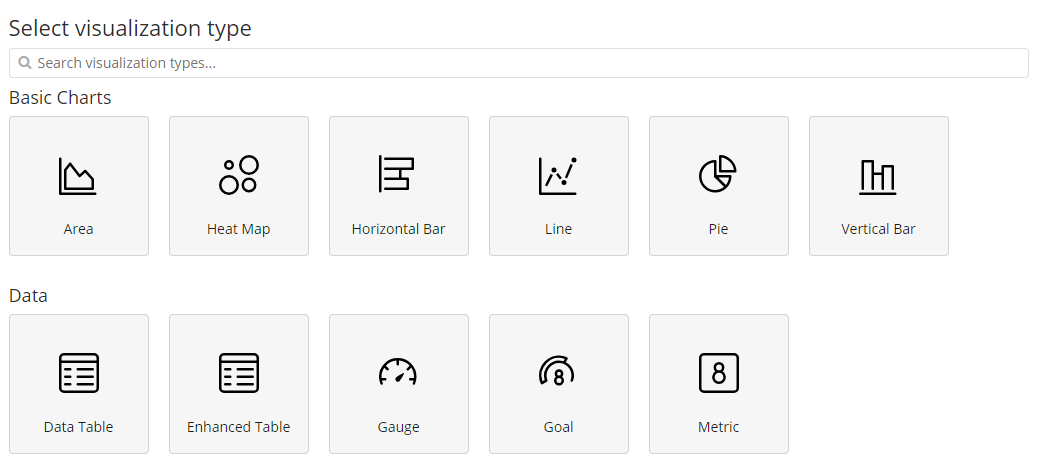Choose the Pie chart icon
Screen dimensions: 1042x470
click(718, 174)
